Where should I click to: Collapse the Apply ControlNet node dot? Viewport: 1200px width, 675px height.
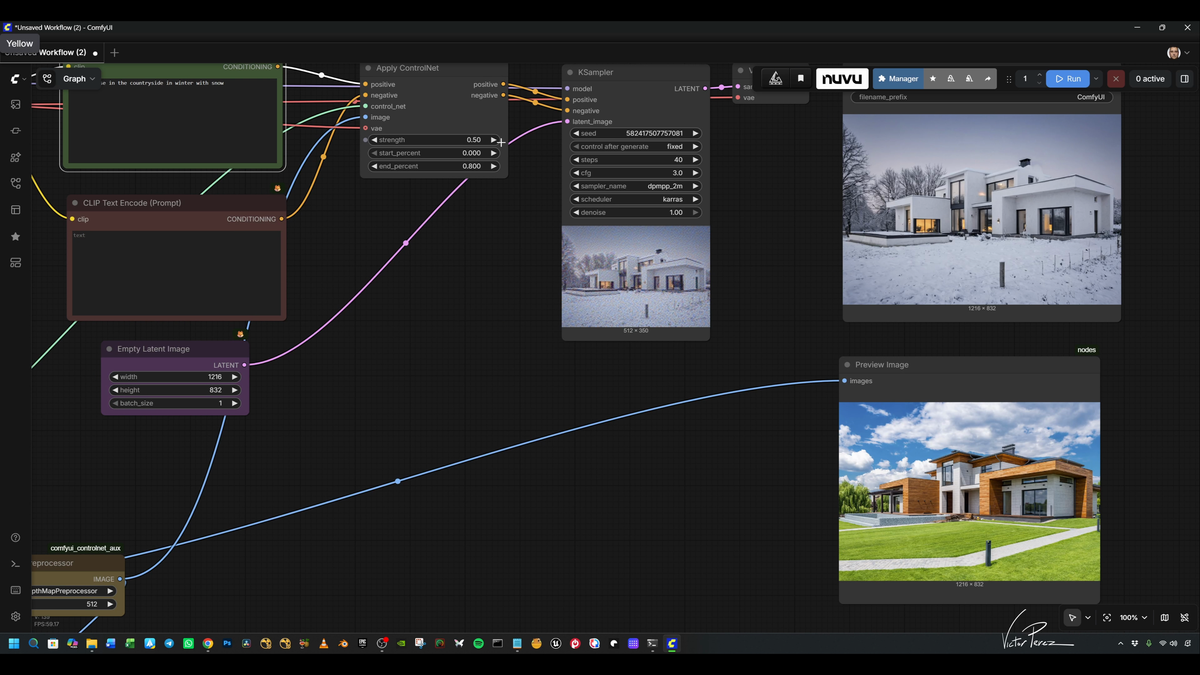coord(367,68)
